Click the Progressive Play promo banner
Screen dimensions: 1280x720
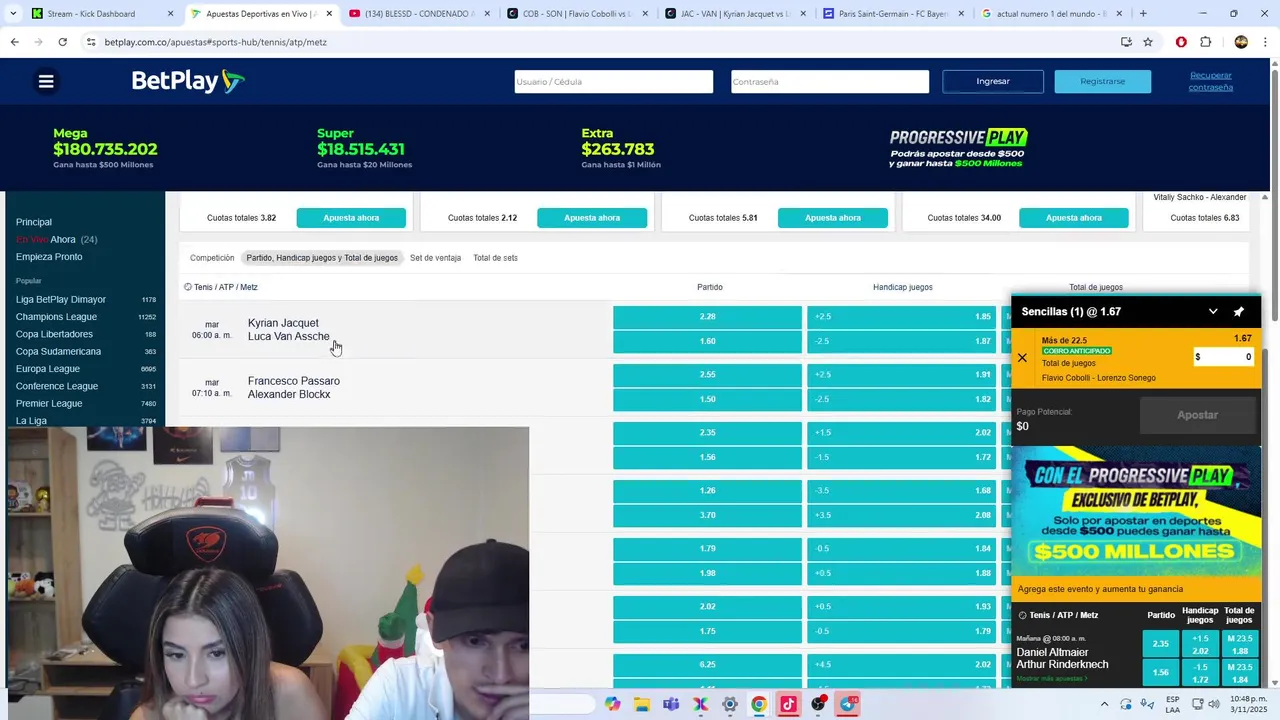1136,511
